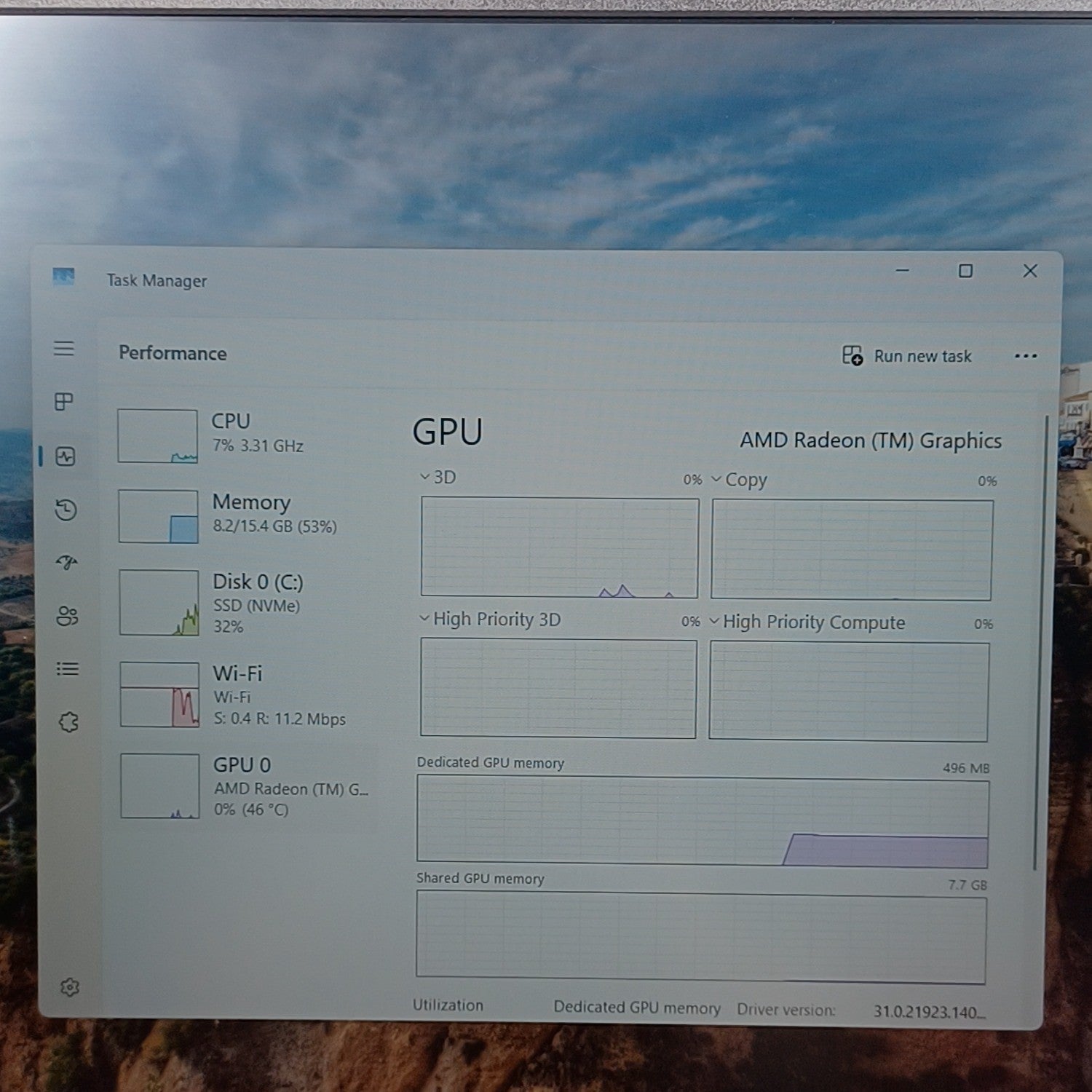Expand the Copy engine dropdown chevron

coord(716,479)
